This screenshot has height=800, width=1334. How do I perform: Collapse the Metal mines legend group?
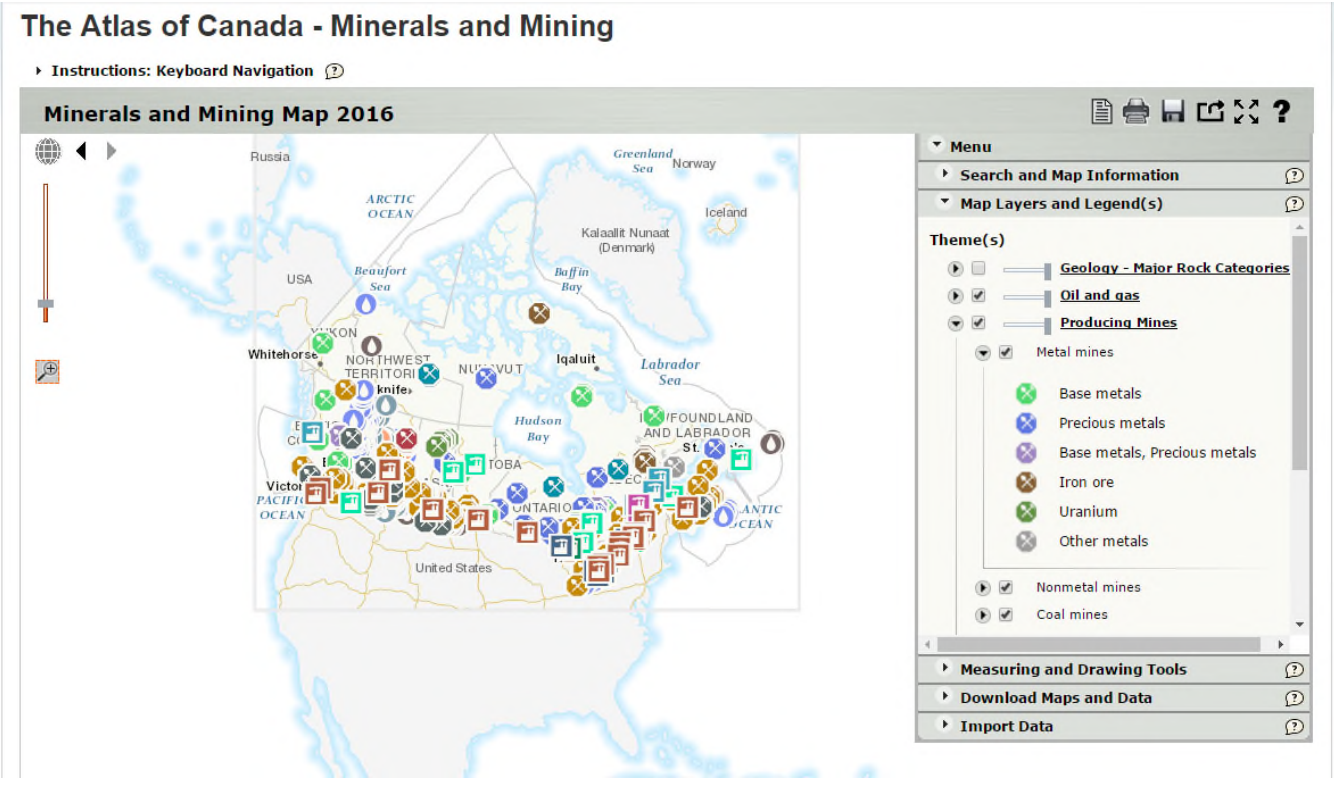(983, 353)
